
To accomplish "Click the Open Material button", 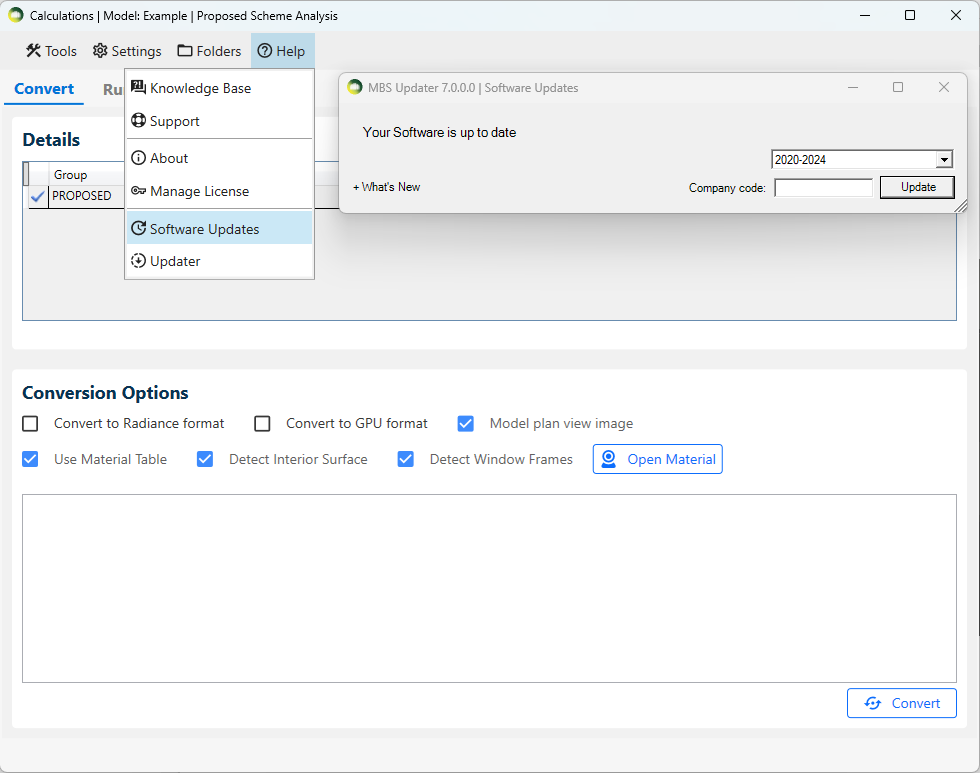I will point(657,459).
